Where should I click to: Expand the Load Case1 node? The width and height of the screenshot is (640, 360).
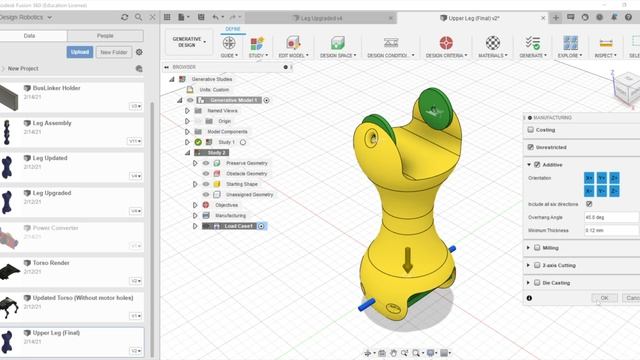[x=195, y=226]
